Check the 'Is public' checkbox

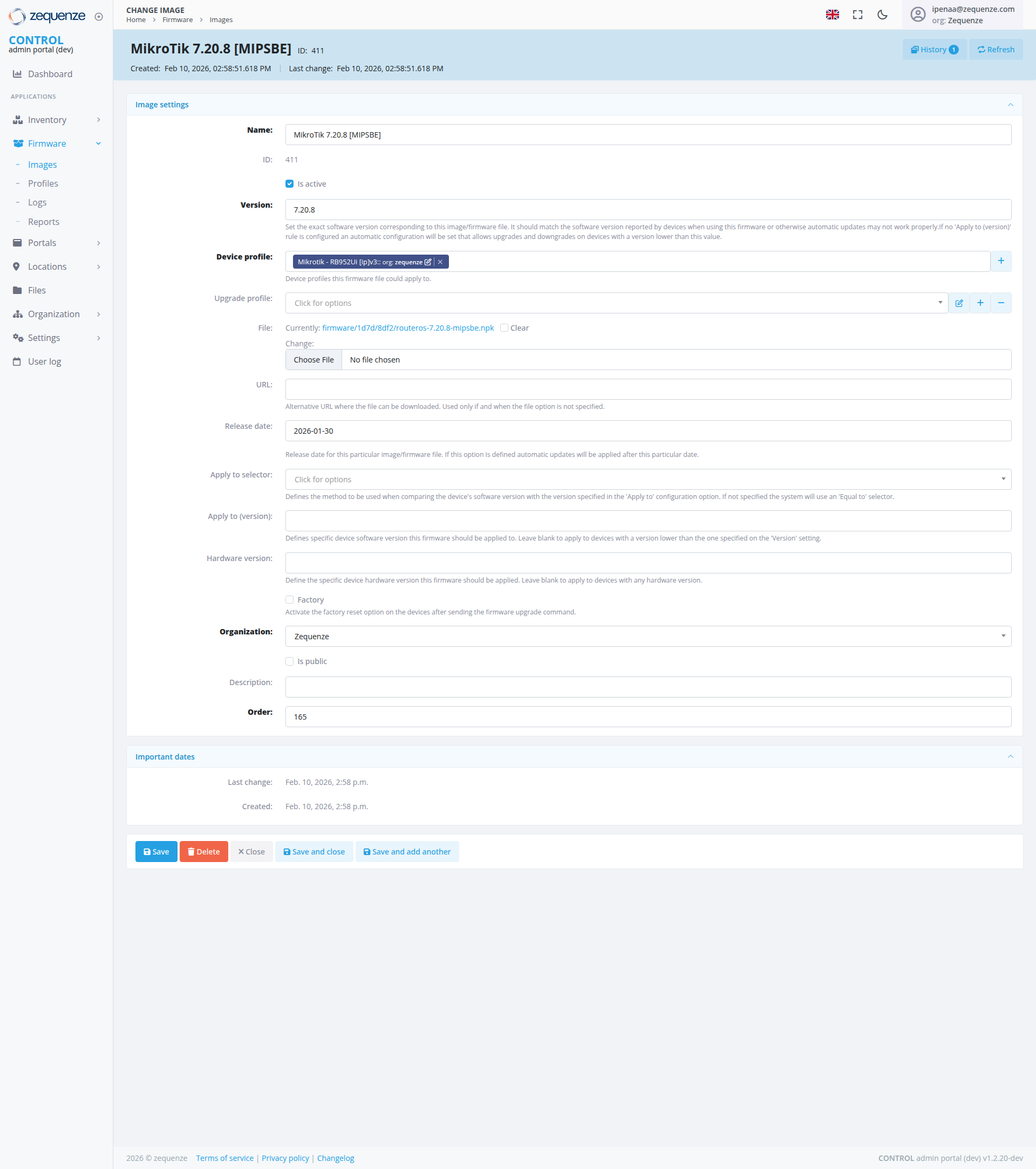289,661
